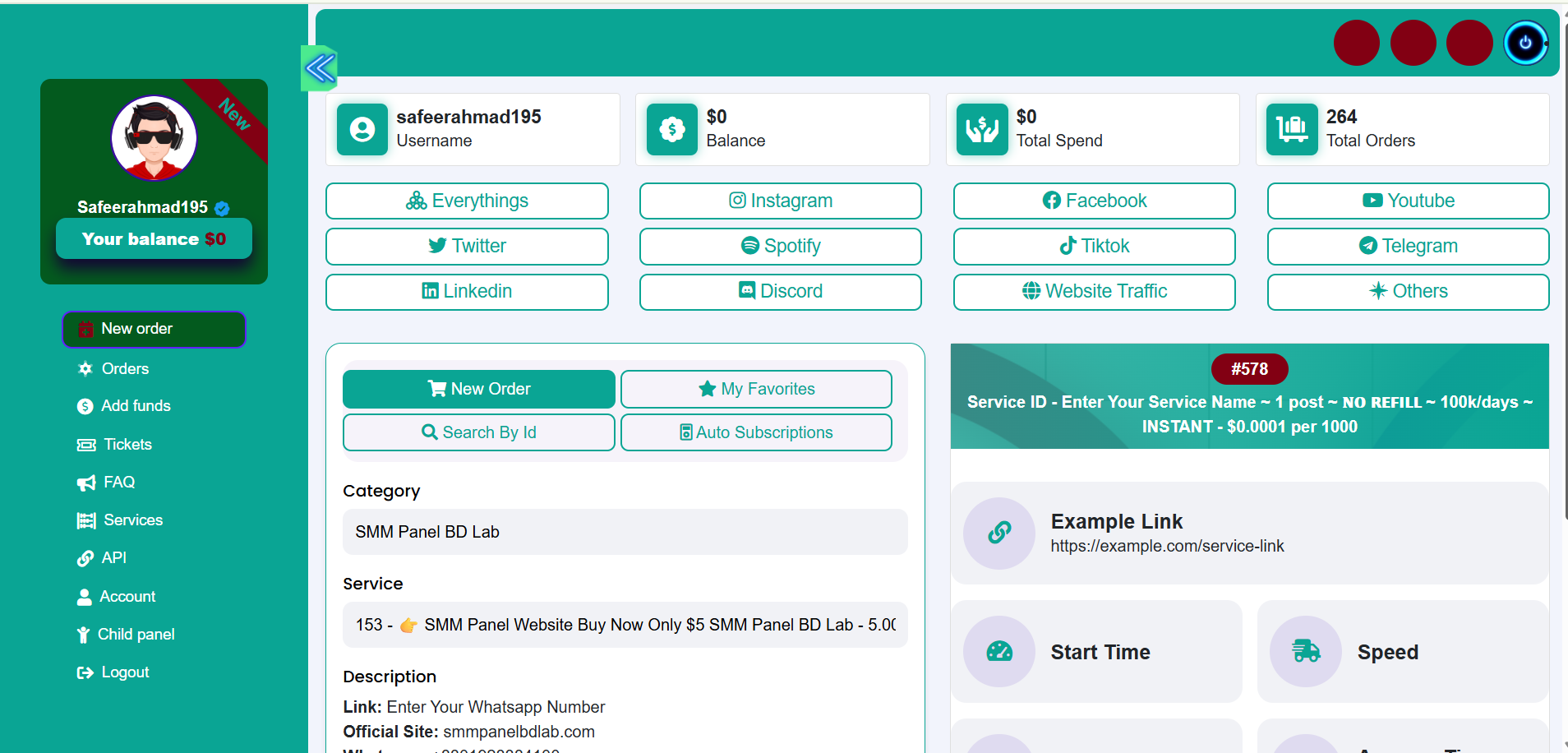
Task: Collapse the sidebar with the double-chevron icon
Action: (320, 68)
